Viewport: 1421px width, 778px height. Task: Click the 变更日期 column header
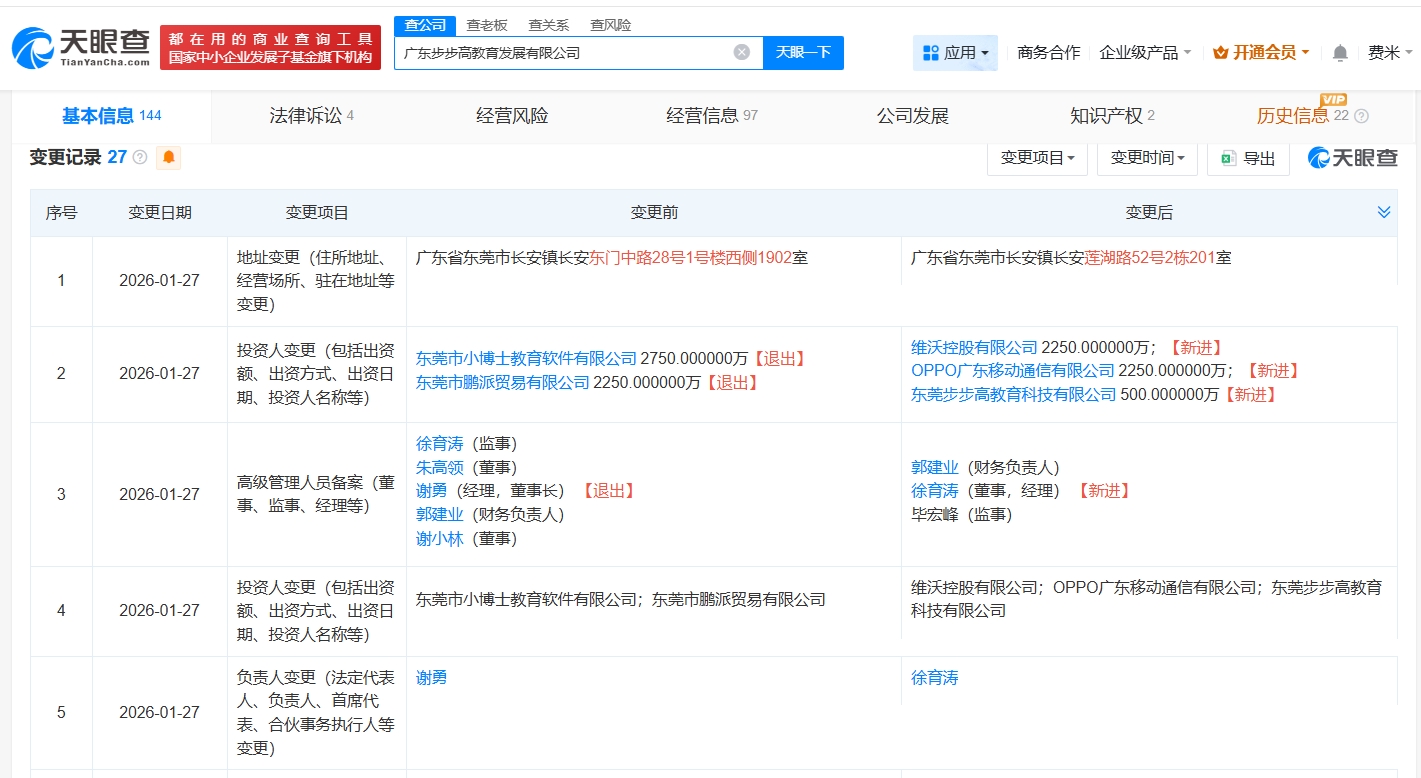coord(160,212)
